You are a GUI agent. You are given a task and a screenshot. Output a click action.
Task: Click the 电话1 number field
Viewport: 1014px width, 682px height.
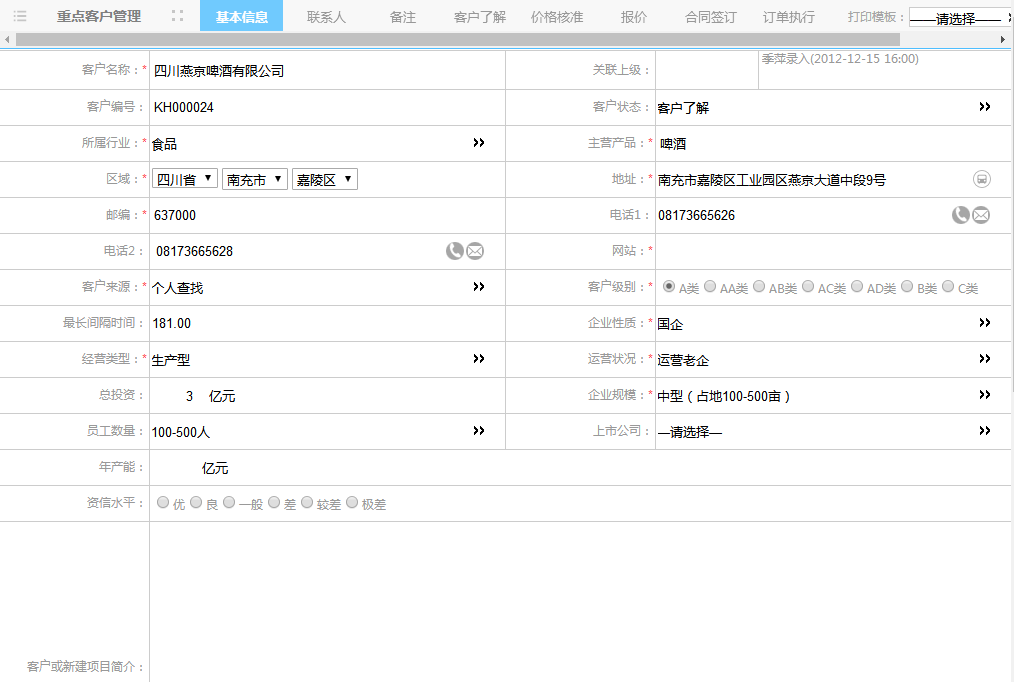[x=803, y=215]
